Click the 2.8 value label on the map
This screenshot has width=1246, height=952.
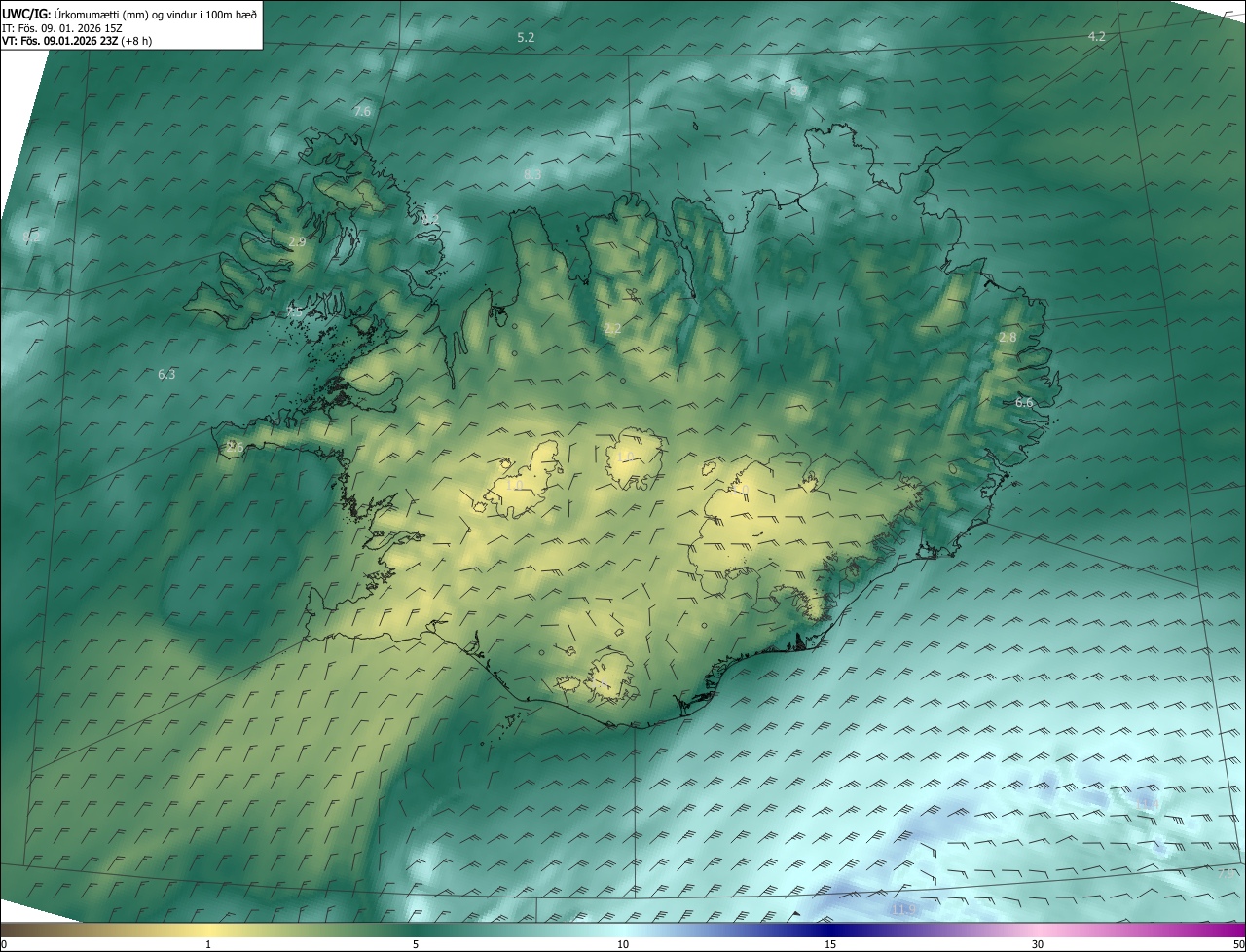pos(1008,337)
